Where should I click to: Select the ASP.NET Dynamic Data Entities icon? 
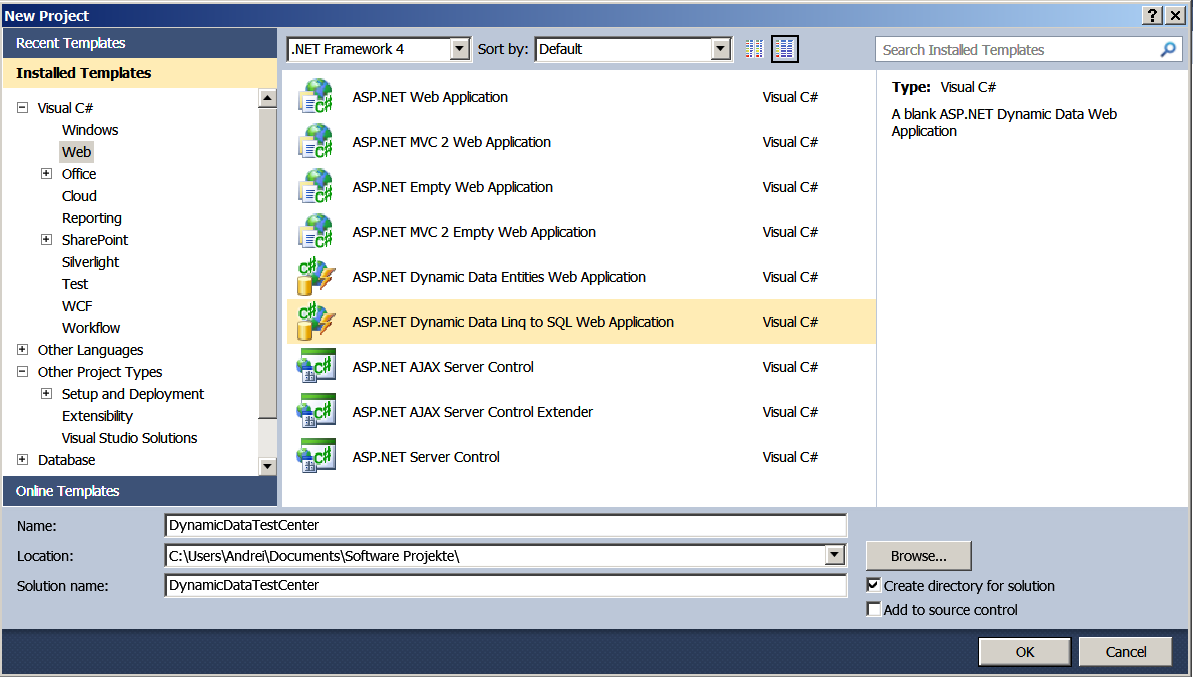[316, 276]
